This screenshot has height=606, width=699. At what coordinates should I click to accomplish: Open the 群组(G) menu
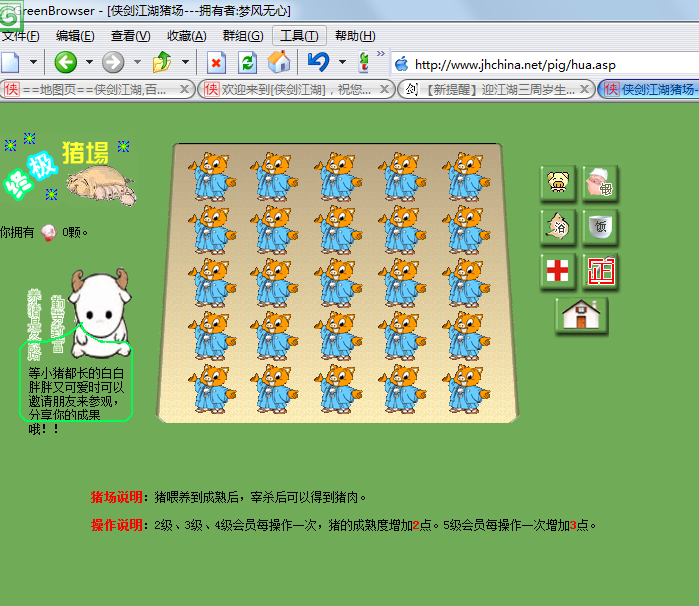tap(243, 36)
